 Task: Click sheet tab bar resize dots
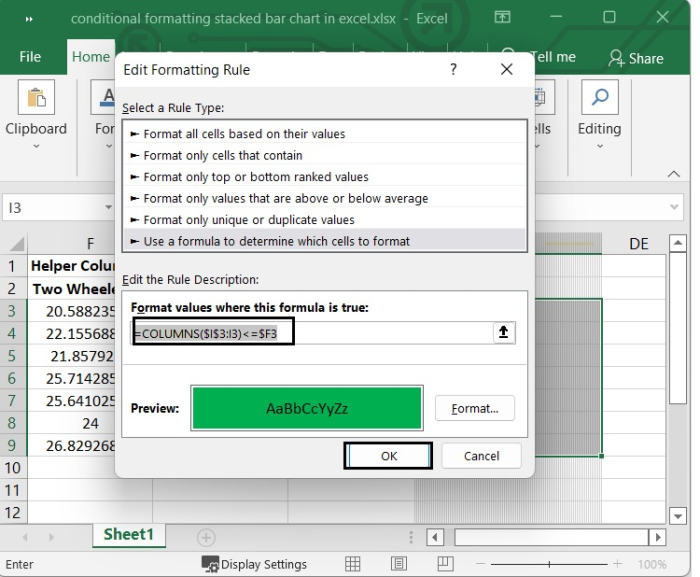tap(411, 537)
